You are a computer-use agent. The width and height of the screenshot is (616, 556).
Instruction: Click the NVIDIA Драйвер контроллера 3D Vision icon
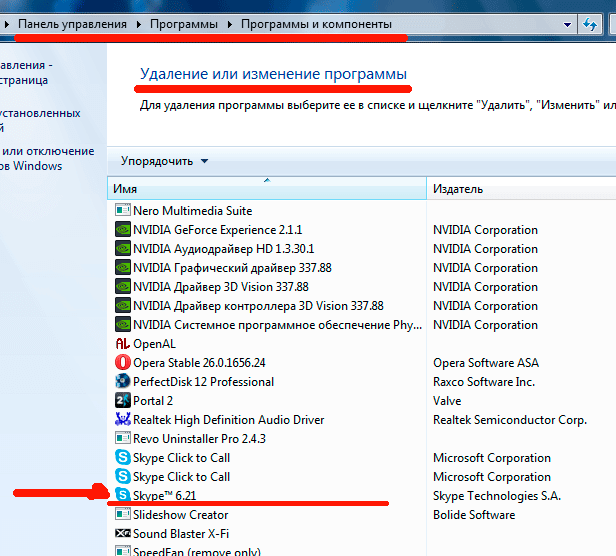point(123,305)
